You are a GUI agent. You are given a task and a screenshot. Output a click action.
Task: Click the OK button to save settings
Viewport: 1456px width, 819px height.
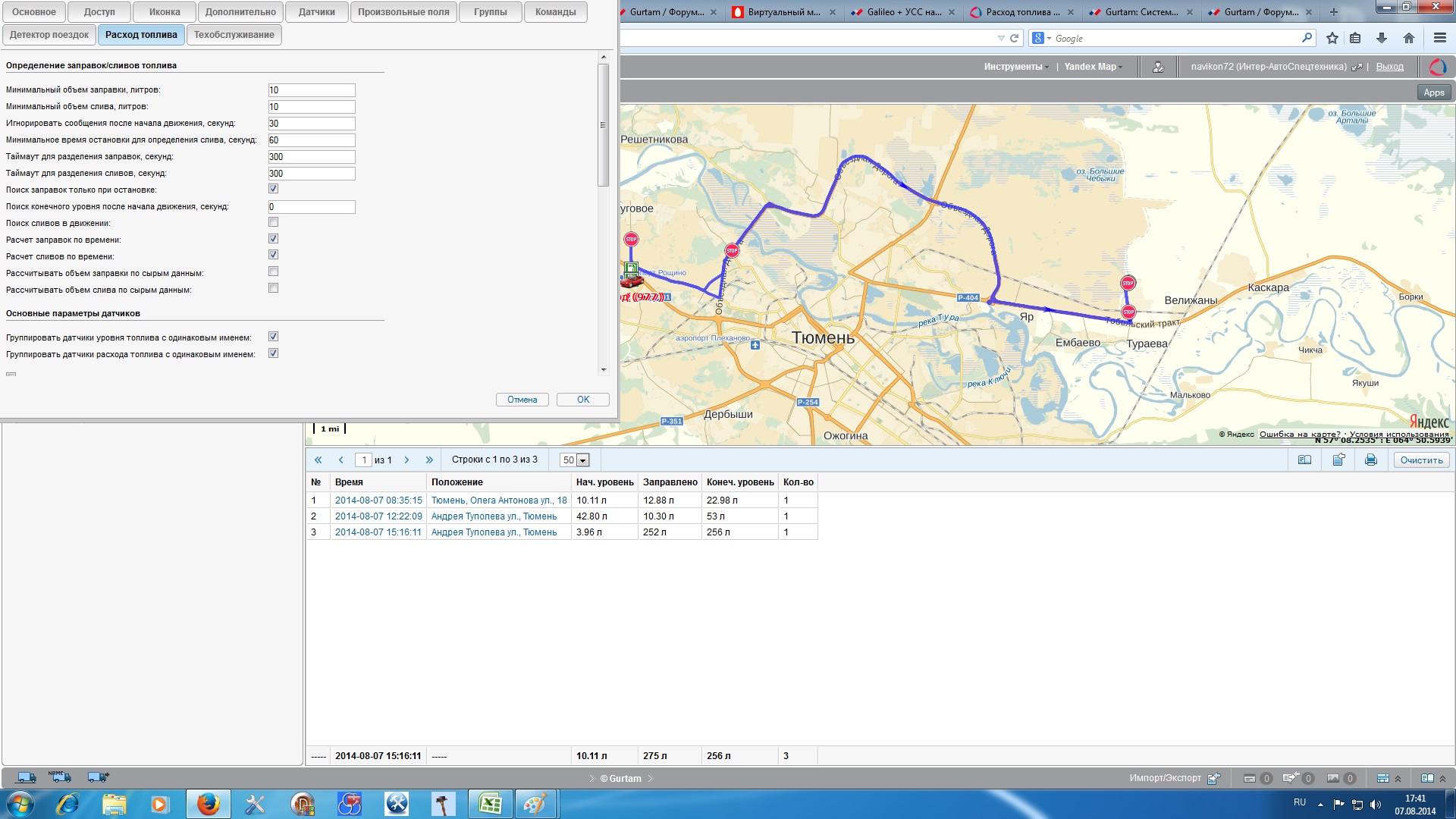pos(583,399)
